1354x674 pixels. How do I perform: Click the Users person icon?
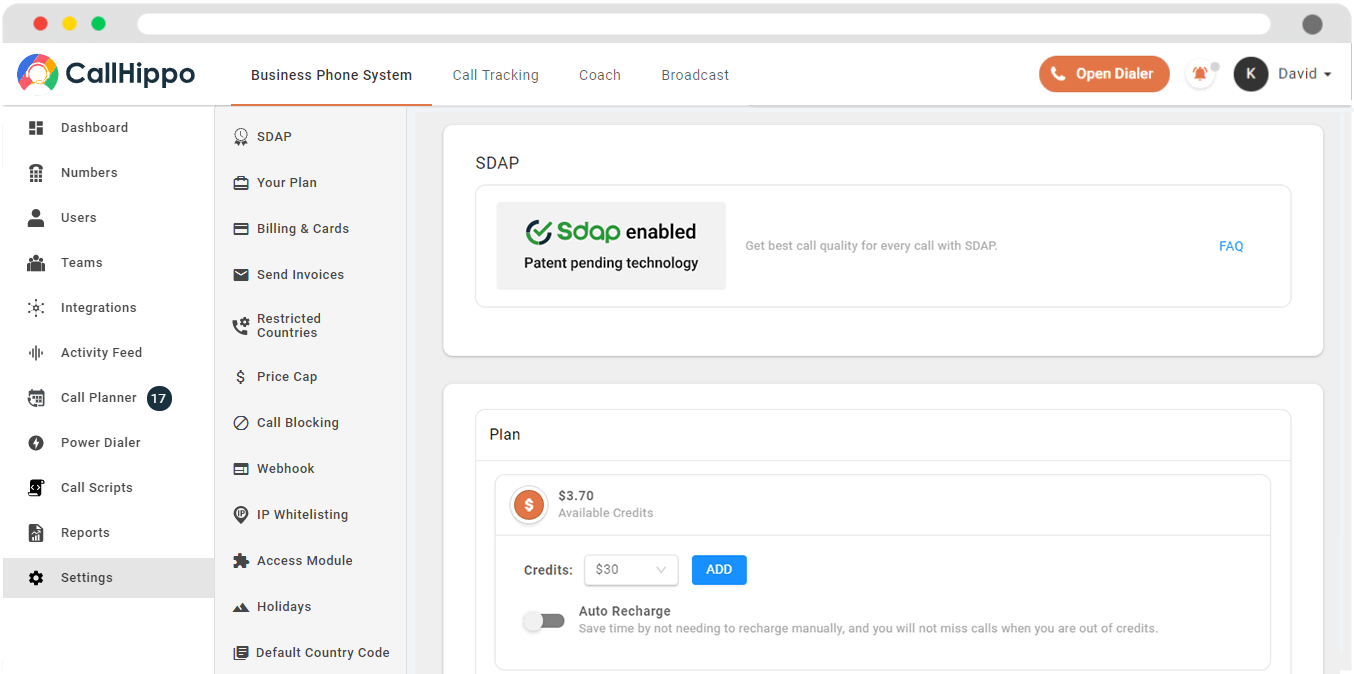pyautogui.click(x=36, y=218)
